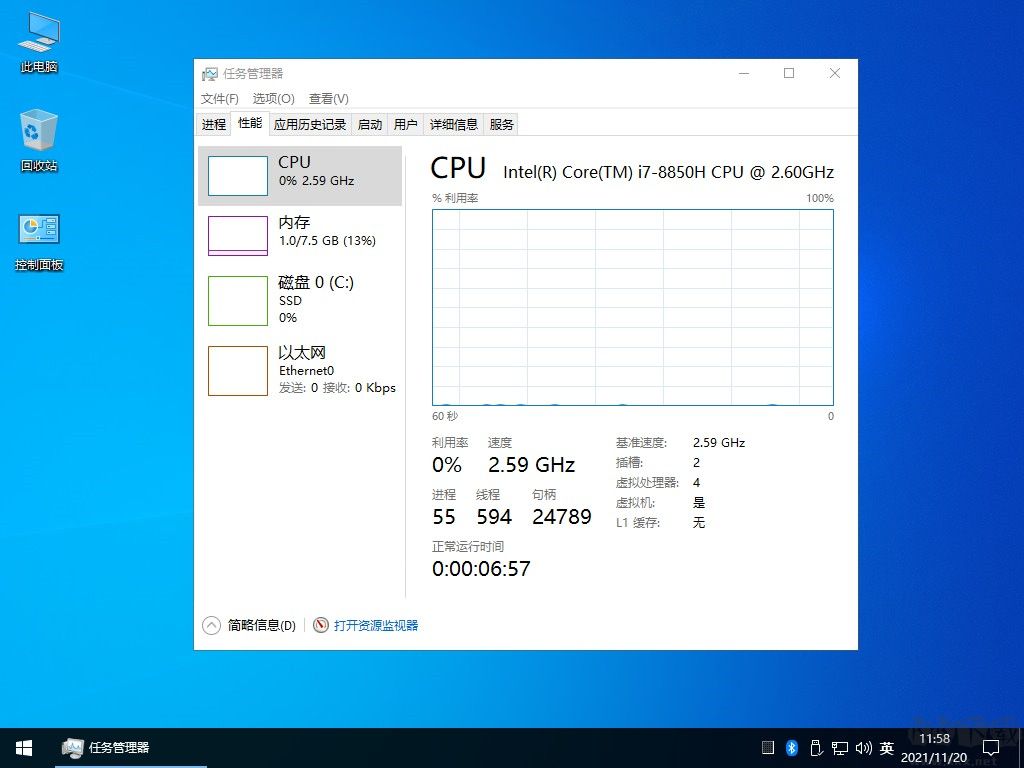Switch to the 进程 (Processes) tab
The height and width of the screenshot is (768, 1024).
tap(213, 124)
